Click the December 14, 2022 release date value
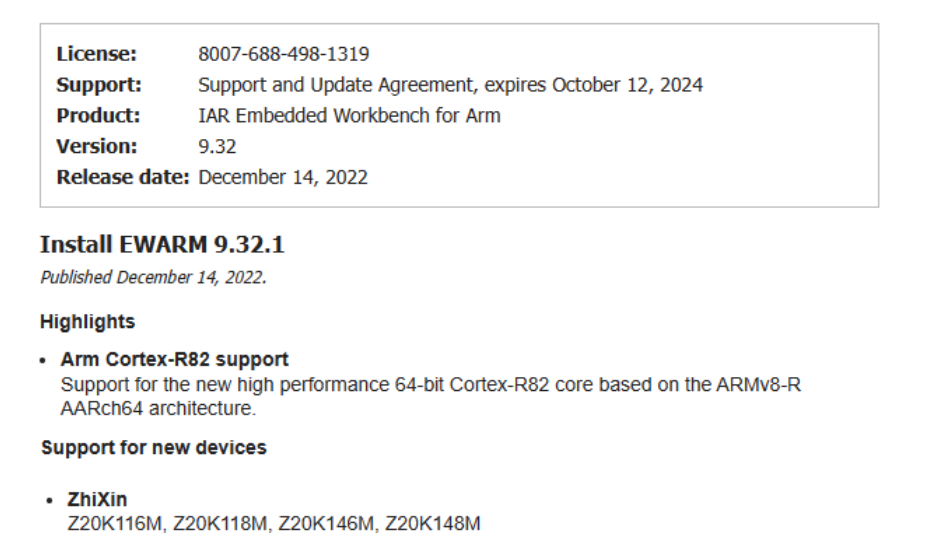The height and width of the screenshot is (556, 947). click(x=283, y=178)
